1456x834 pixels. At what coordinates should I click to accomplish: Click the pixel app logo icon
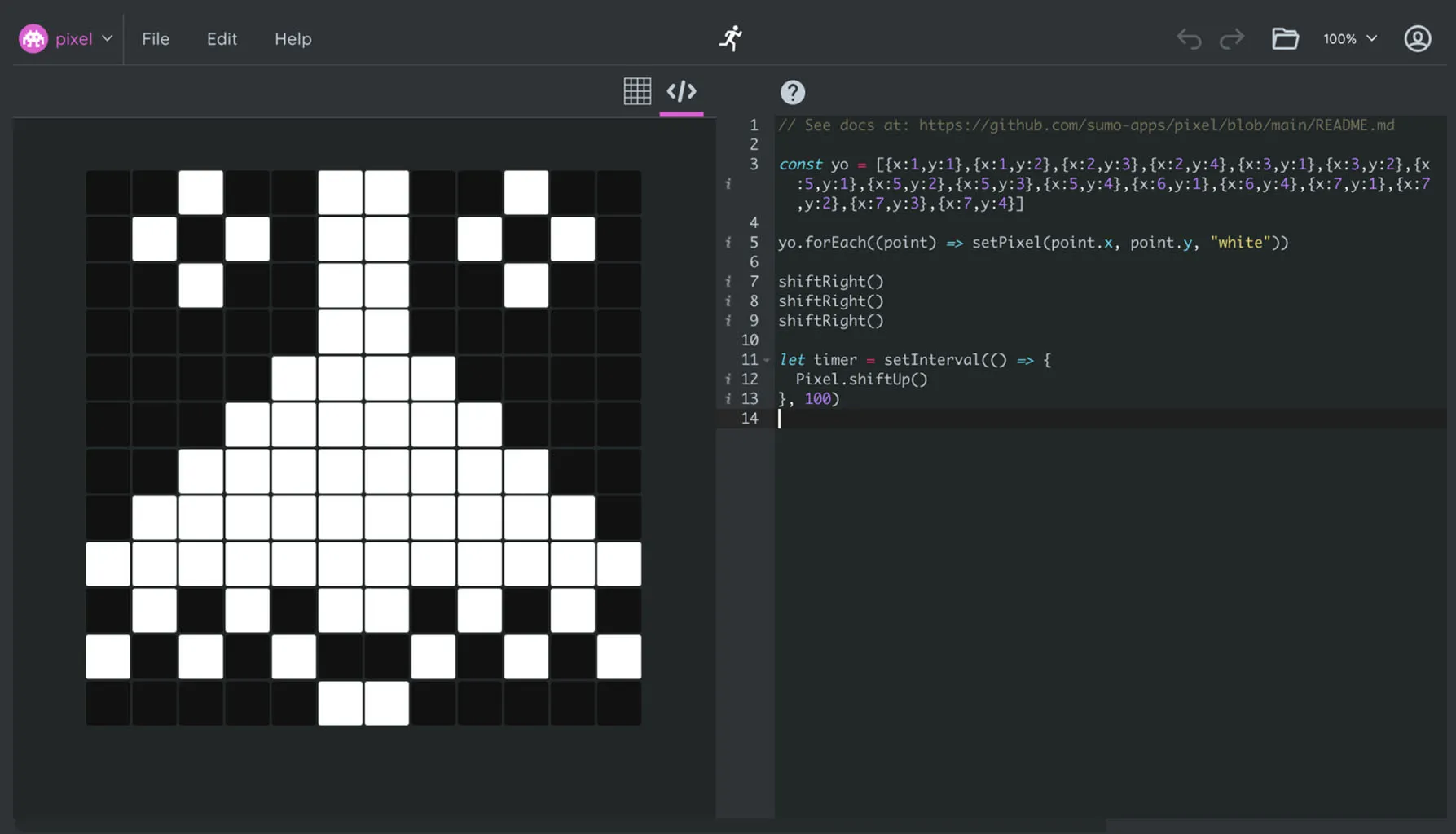(33, 38)
